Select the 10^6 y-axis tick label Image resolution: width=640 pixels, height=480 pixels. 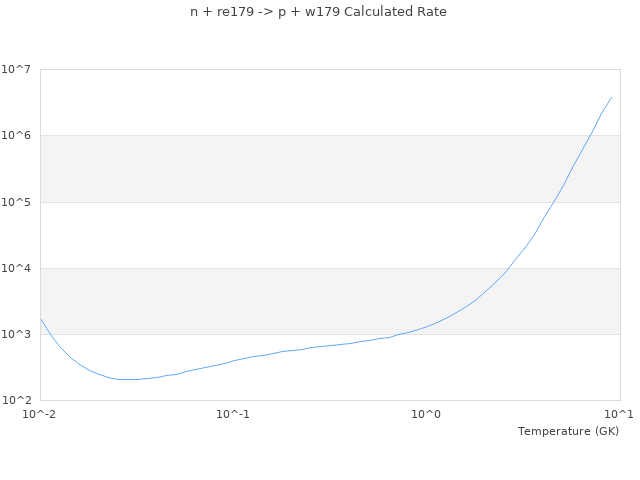click(x=18, y=135)
